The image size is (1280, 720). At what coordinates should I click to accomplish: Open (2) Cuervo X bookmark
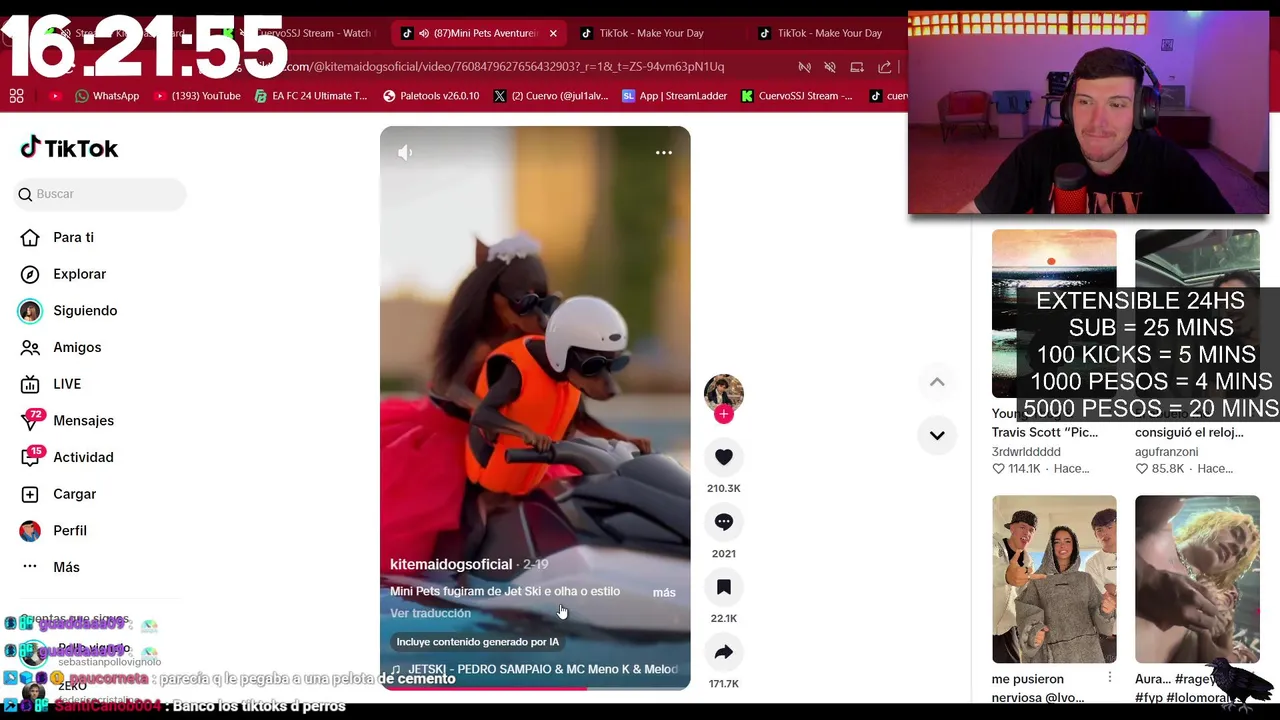tap(551, 96)
